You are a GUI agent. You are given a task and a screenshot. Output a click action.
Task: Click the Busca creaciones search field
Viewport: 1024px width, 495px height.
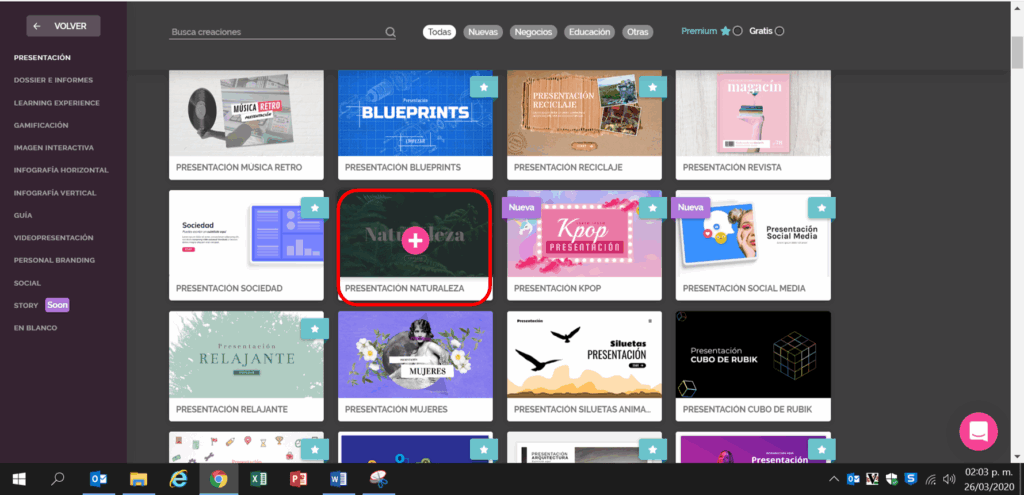(275, 32)
